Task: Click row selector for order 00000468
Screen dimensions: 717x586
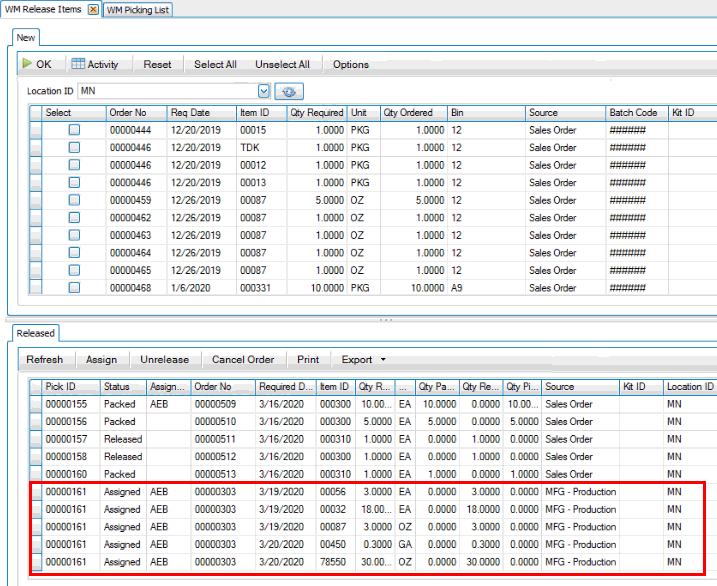Action: (36, 288)
